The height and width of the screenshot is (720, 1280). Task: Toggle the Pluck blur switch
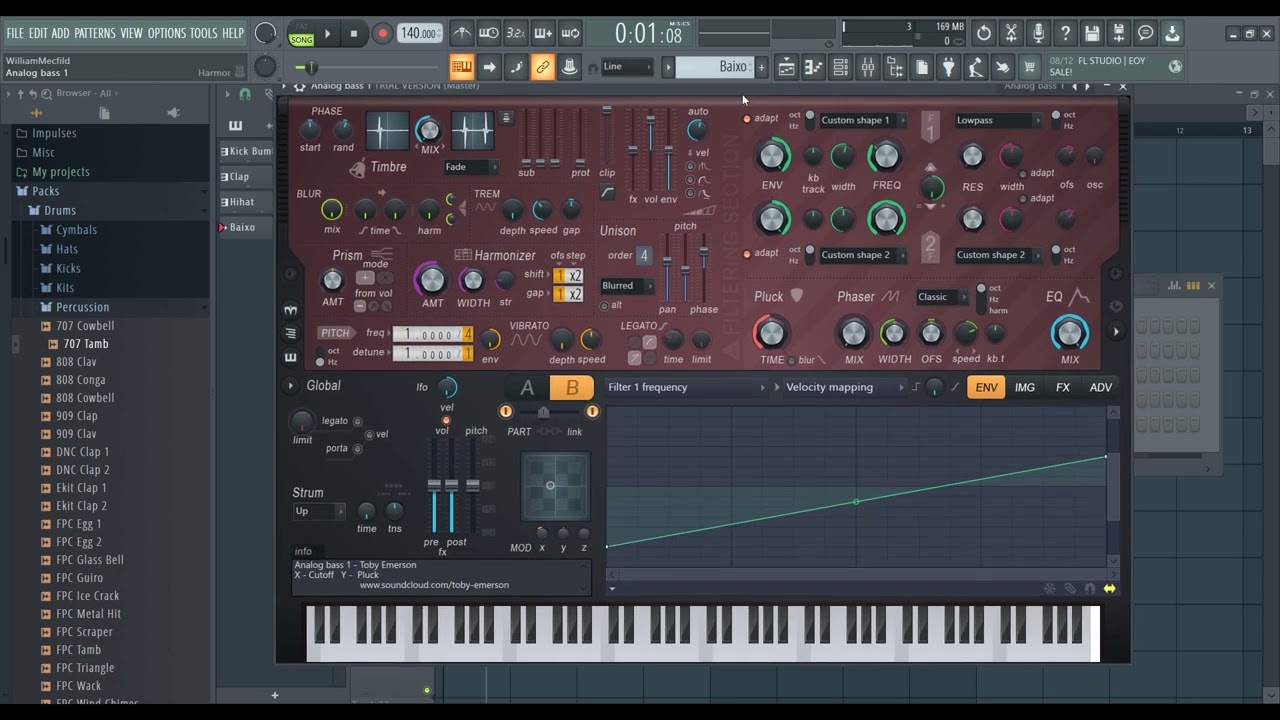(x=792, y=360)
